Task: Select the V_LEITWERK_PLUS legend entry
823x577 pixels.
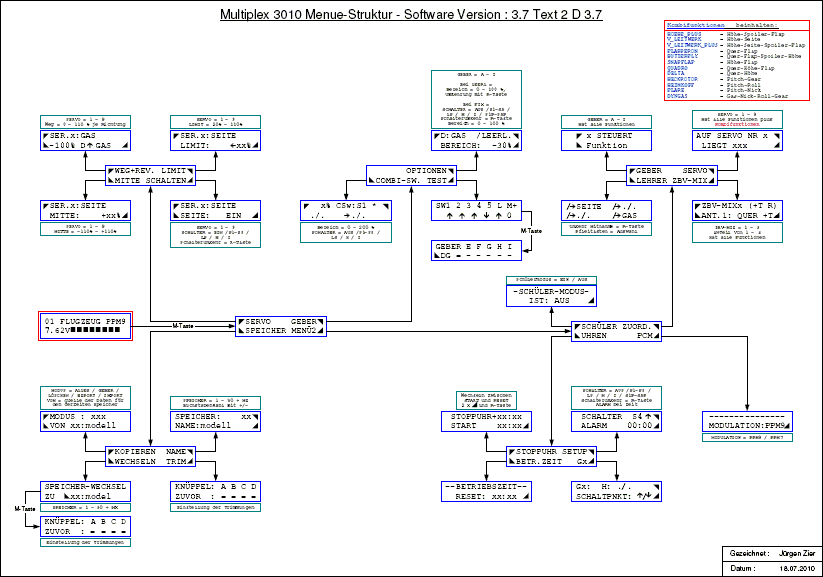Action: coord(692,45)
